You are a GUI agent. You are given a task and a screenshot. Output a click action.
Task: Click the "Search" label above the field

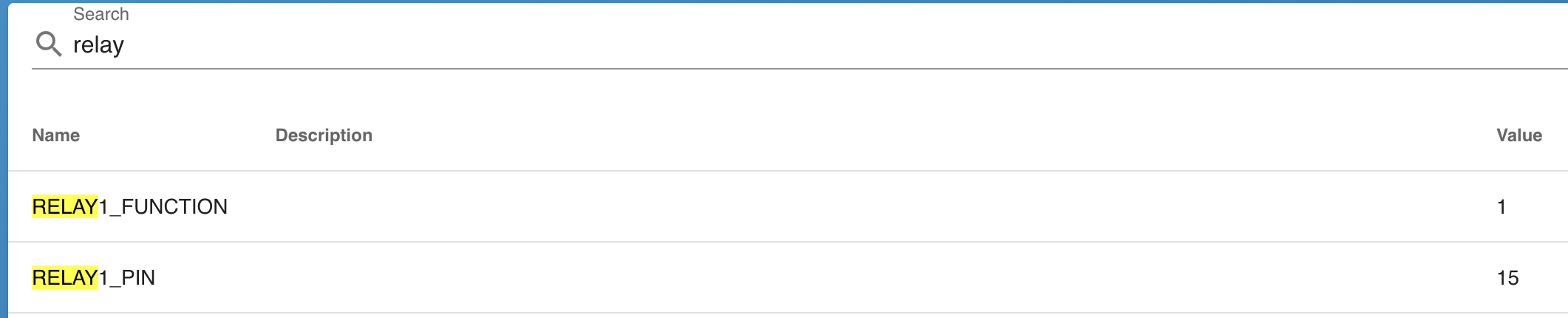click(101, 14)
